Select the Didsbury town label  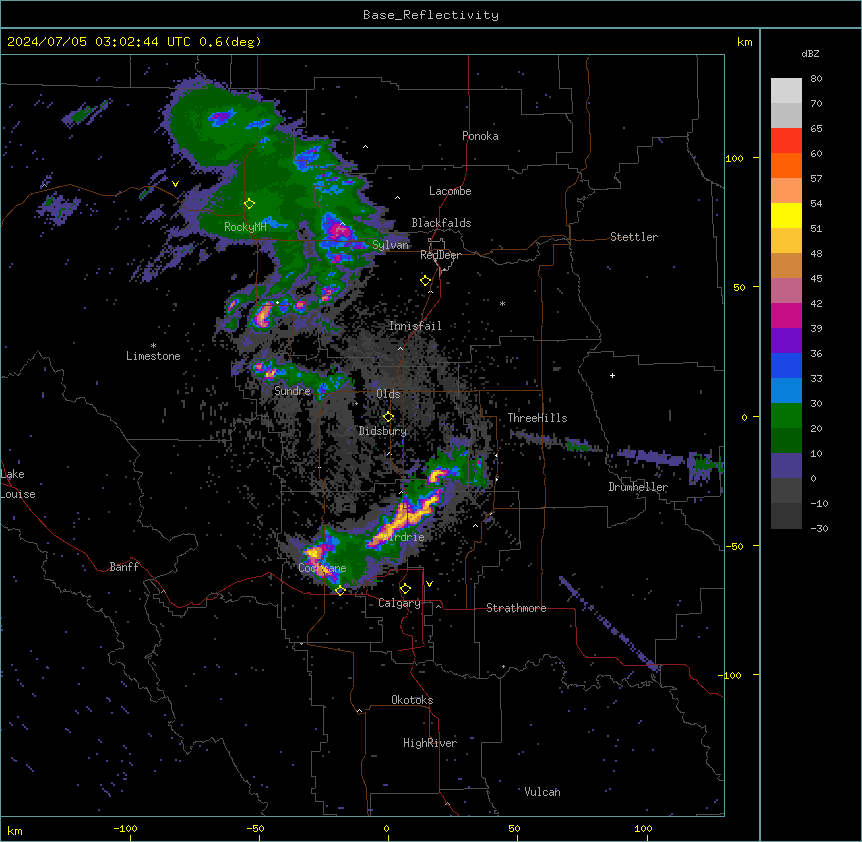(x=383, y=431)
